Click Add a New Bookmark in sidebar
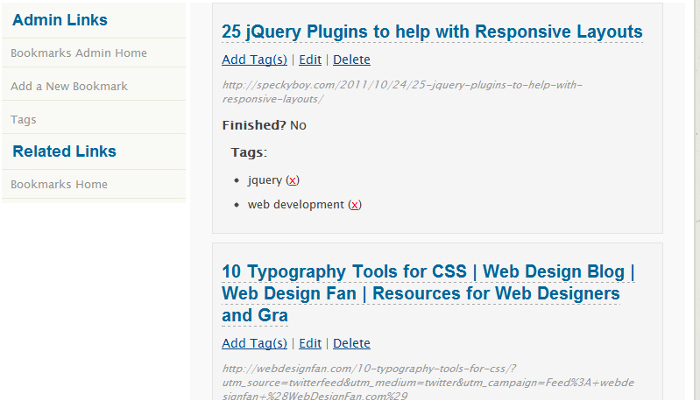This screenshot has width=700, height=400. [69, 86]
